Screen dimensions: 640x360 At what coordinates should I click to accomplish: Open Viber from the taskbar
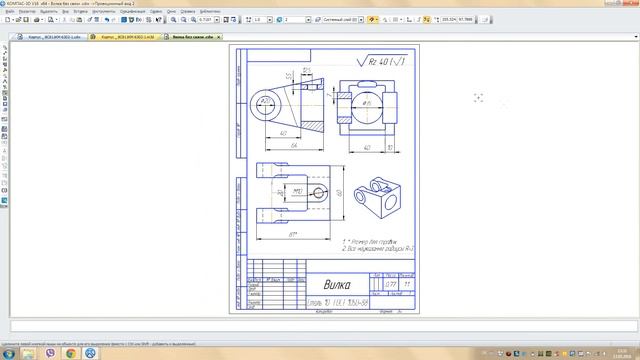pos(50,353)
